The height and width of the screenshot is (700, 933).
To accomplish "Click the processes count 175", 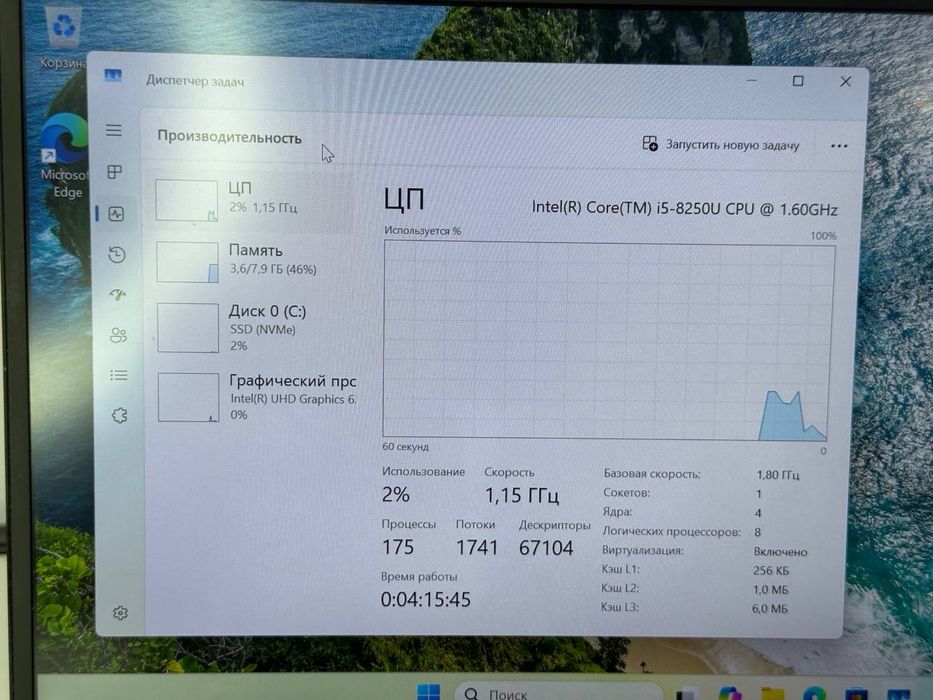I will tap(397, 547).
